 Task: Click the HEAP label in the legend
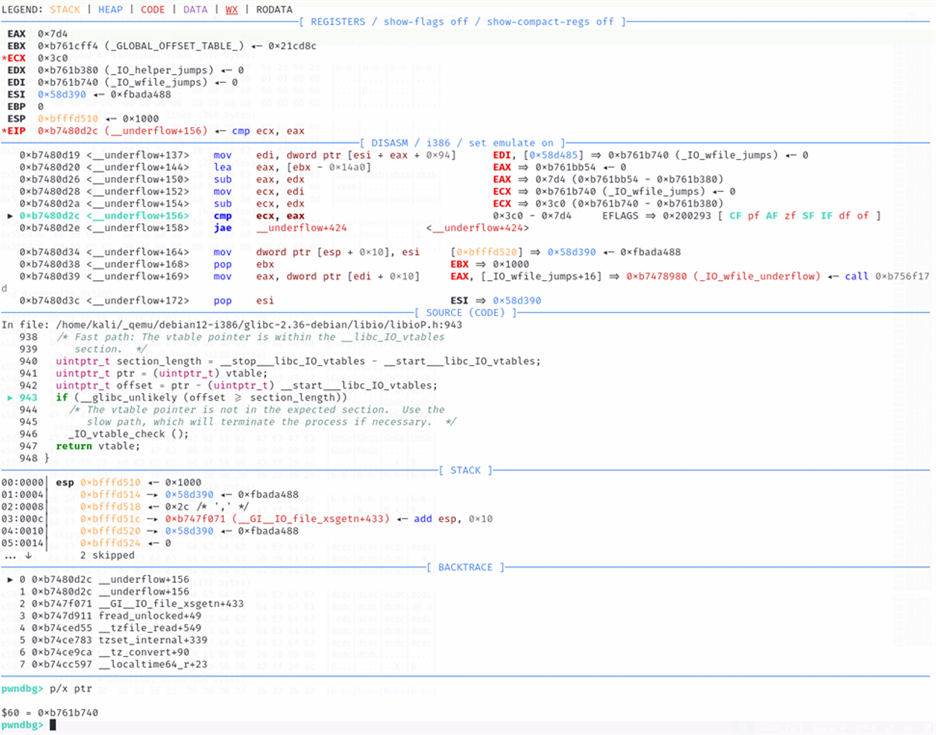[110, 10]
